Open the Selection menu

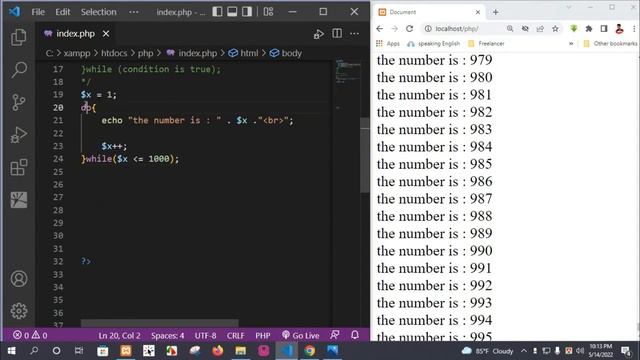coord(98,12)
